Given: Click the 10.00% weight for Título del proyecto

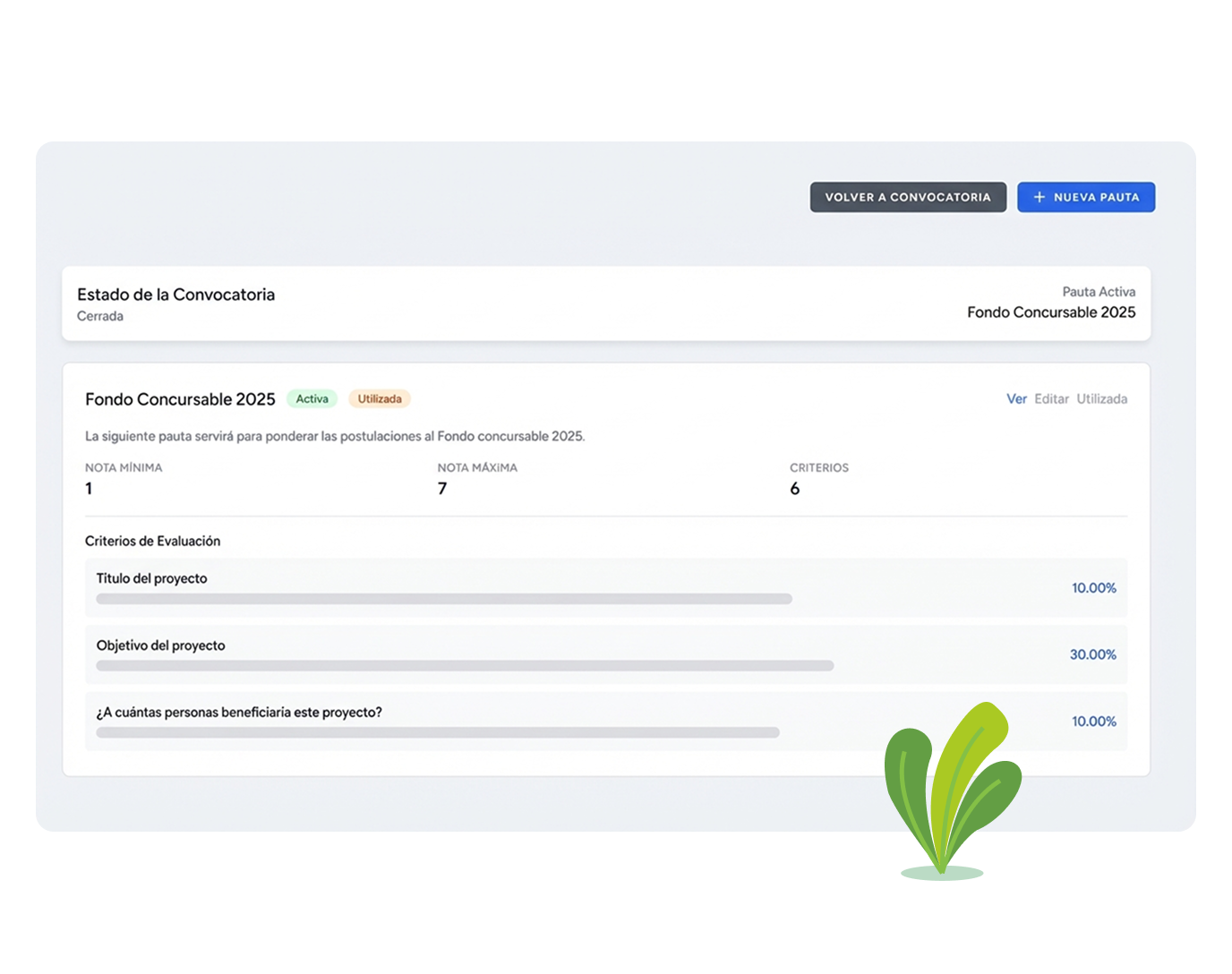Looking at the screenshot, I should [1093, 588].
